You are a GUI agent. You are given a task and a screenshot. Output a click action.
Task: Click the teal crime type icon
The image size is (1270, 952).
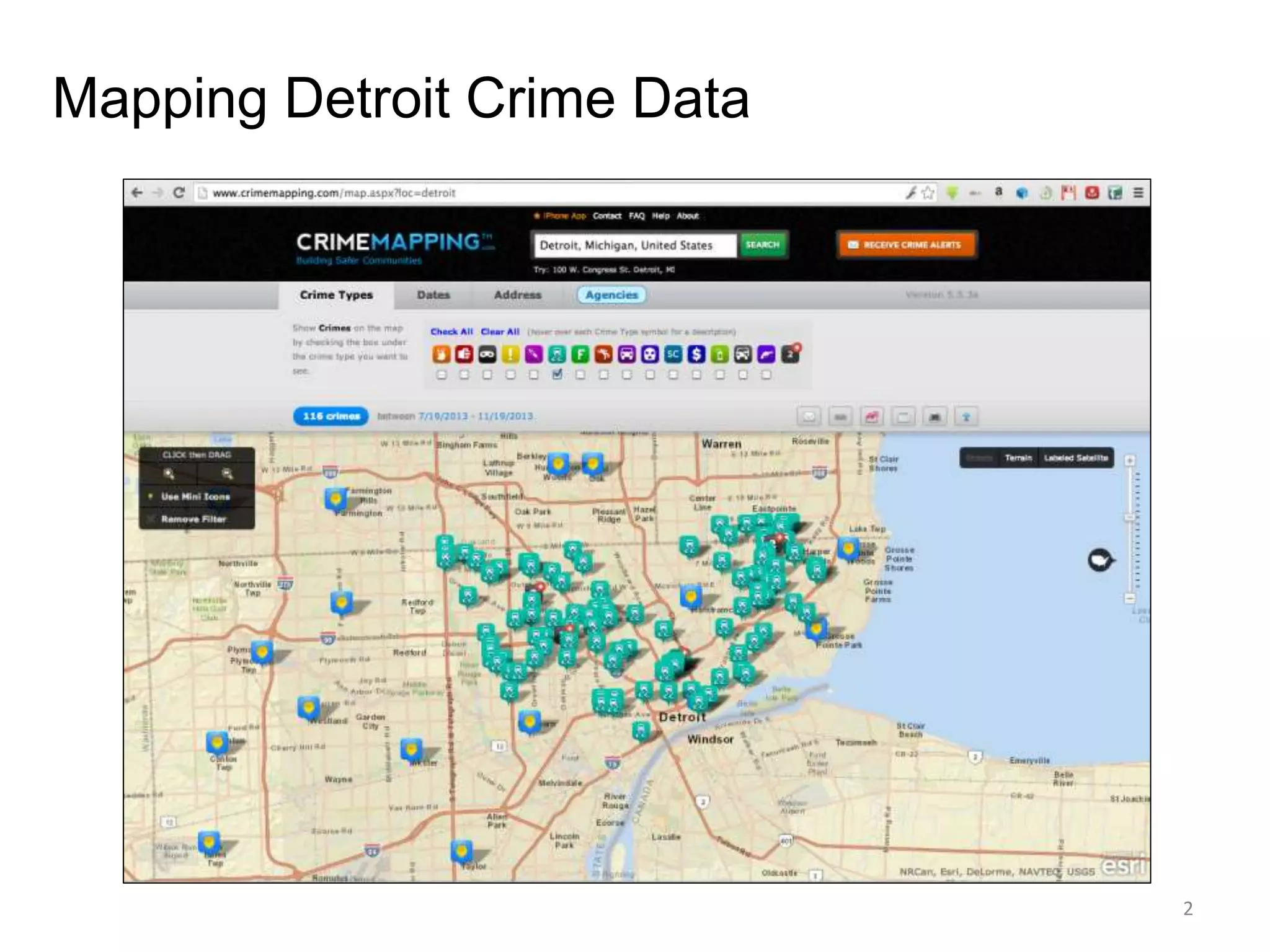[557, 354]
